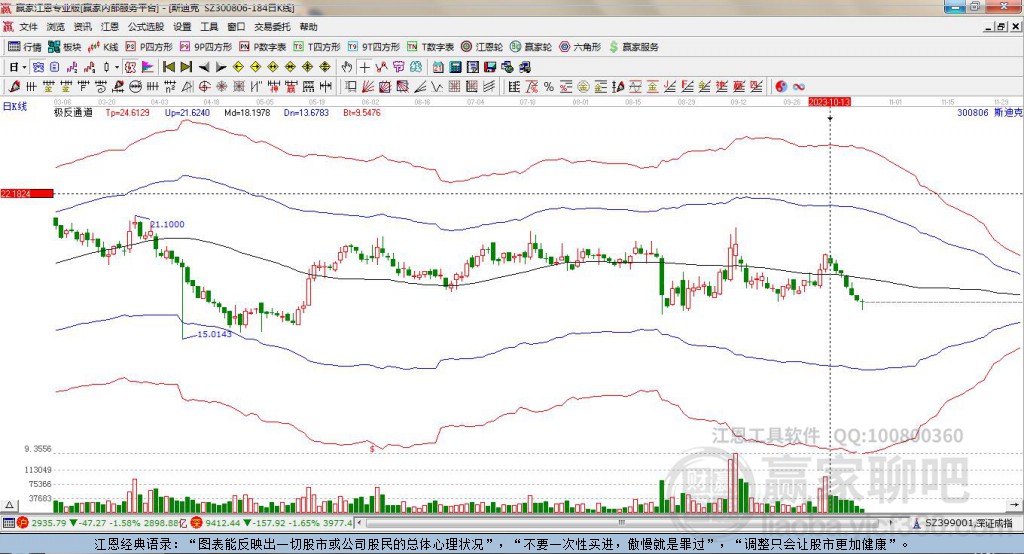Switch to the K线 chart view
The width and height of the screenshot is (1024, 554).
click(103, 47)
